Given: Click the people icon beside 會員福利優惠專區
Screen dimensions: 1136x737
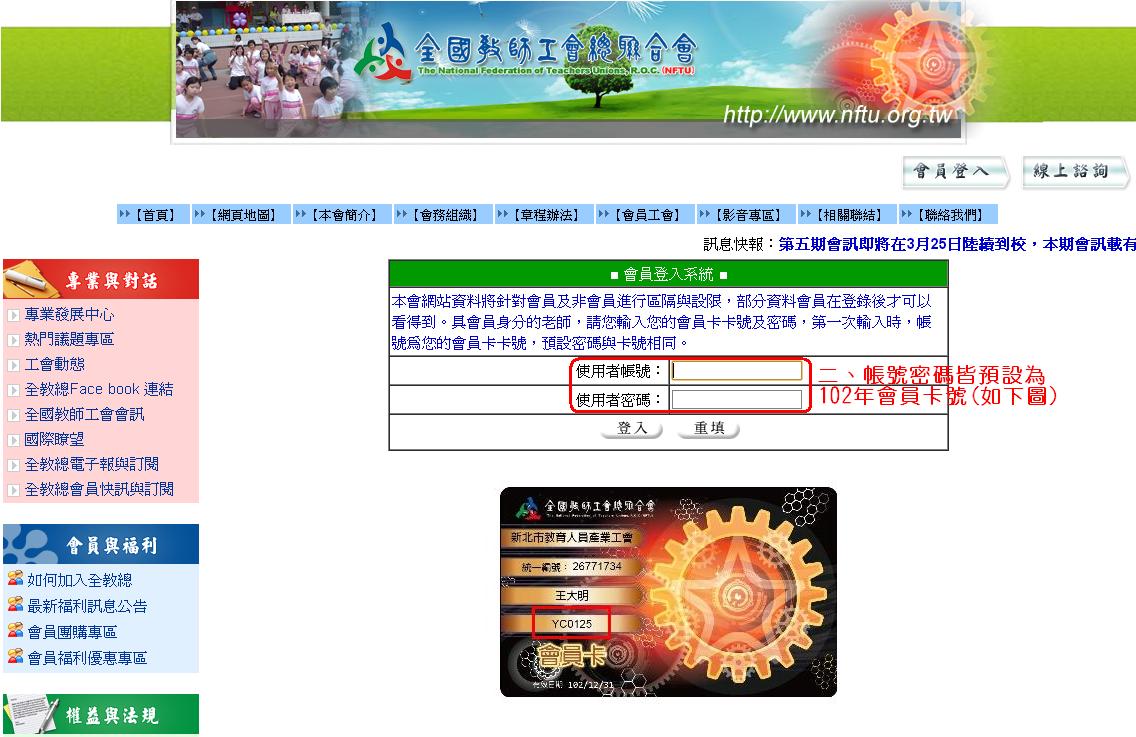Looking at the screenshot, I should (x=15, y=656).
